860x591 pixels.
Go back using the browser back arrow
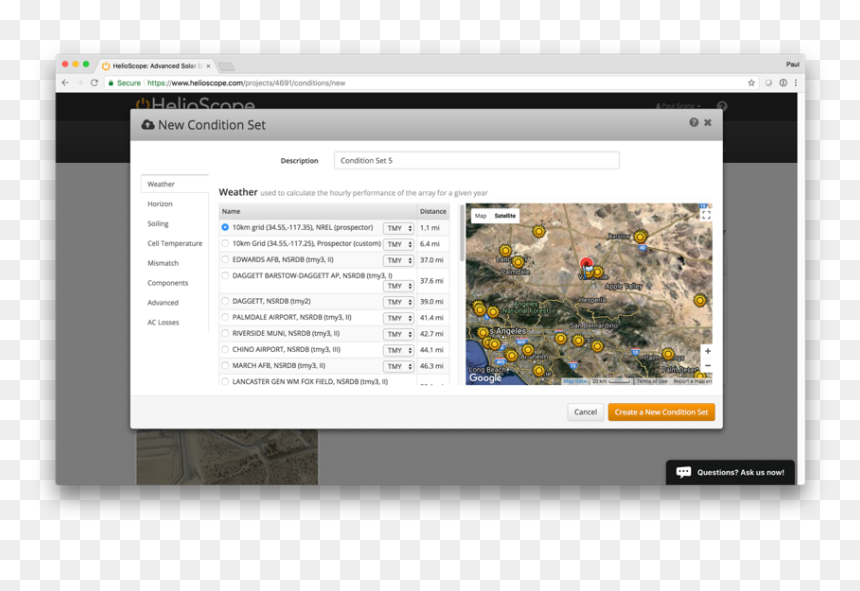click(x=65, y=83)
